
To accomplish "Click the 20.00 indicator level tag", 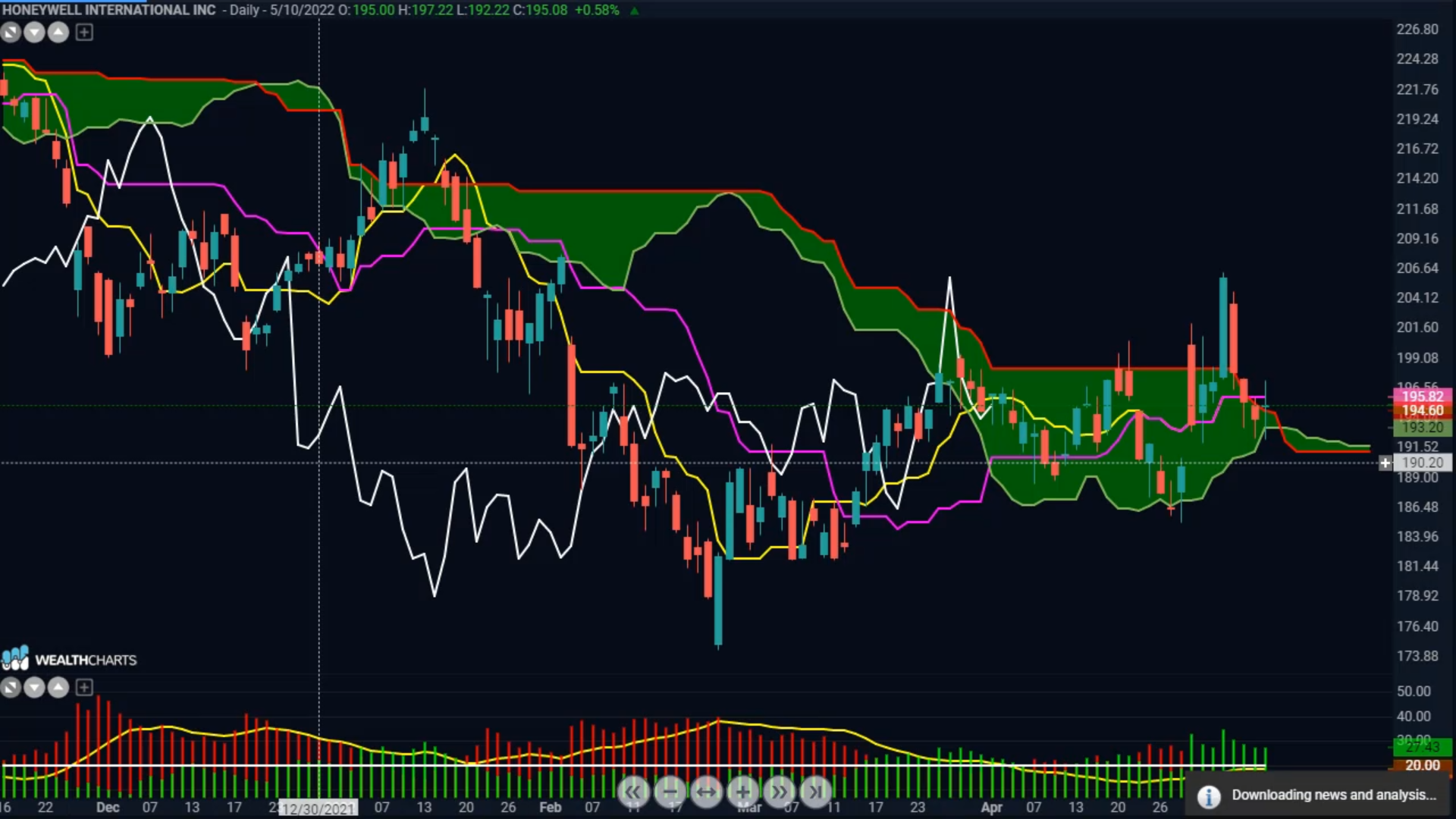I will 1423,765.
